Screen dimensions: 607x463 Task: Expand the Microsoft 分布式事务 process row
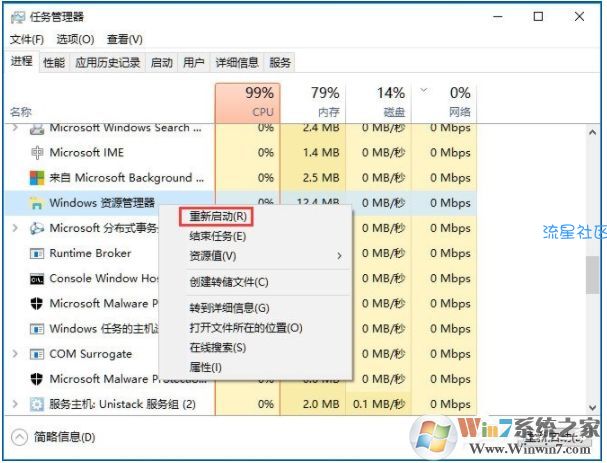pos(15,228)
